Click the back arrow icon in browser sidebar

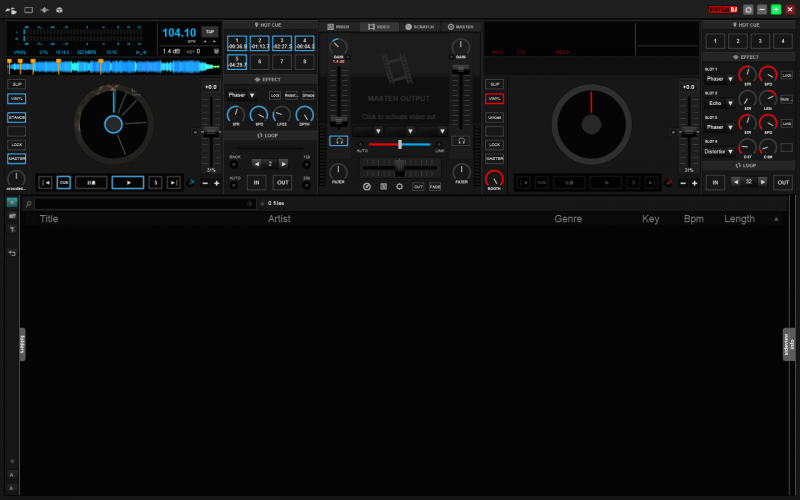coord(12,253)
